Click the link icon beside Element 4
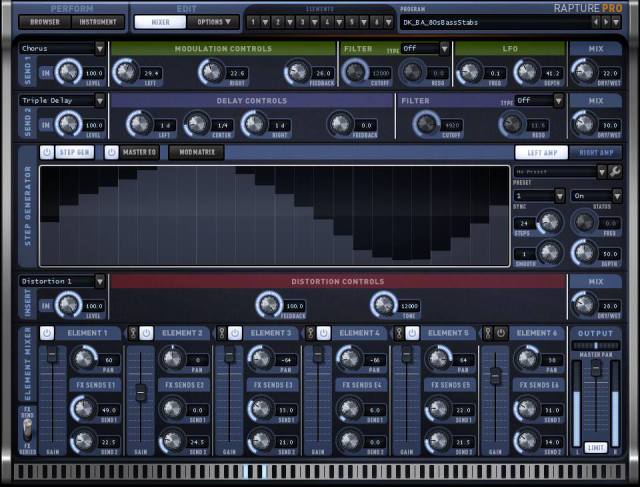640x487 pixels. (310, 333)
